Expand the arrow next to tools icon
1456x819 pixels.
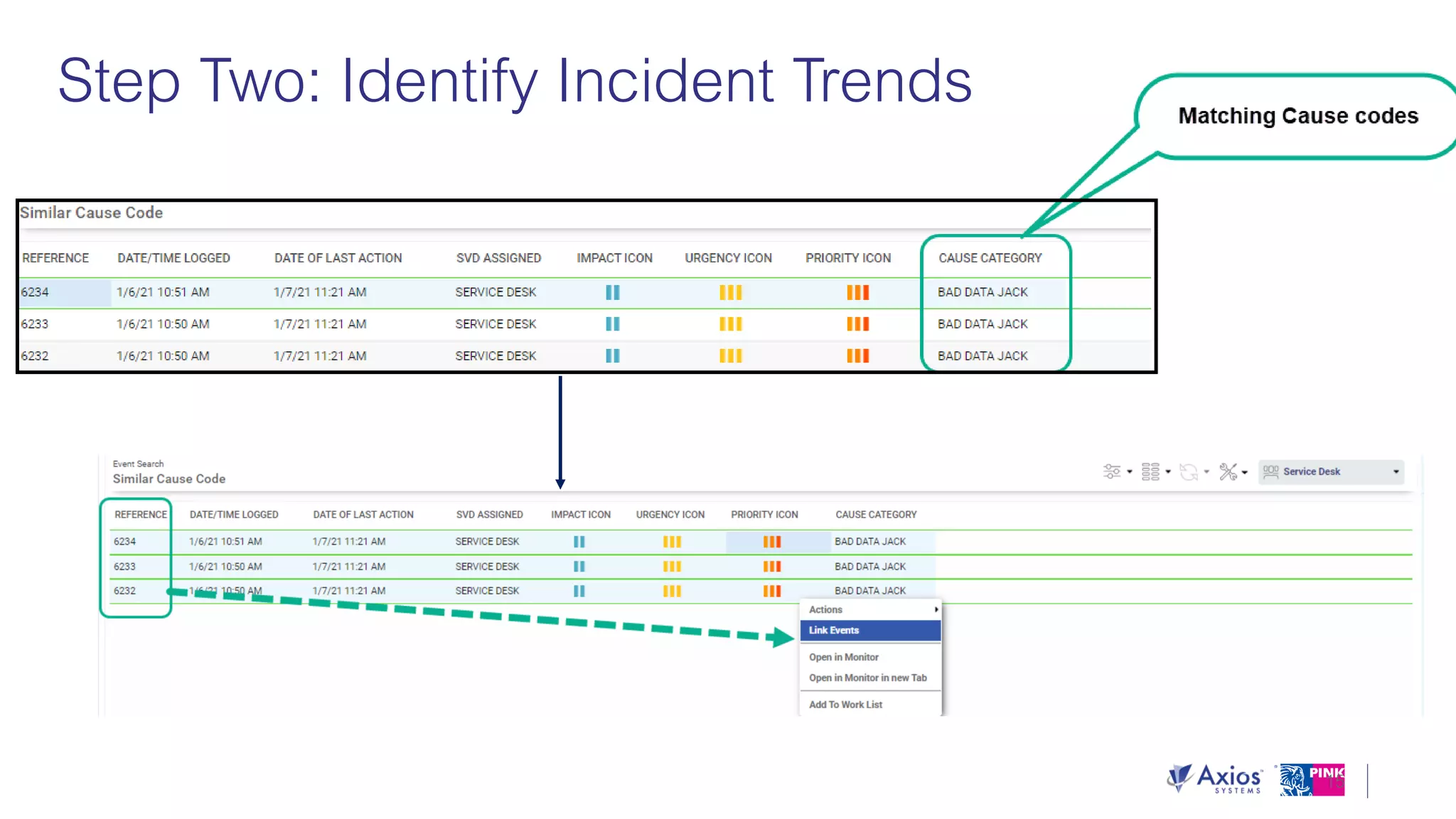[x=1245, y=472]
